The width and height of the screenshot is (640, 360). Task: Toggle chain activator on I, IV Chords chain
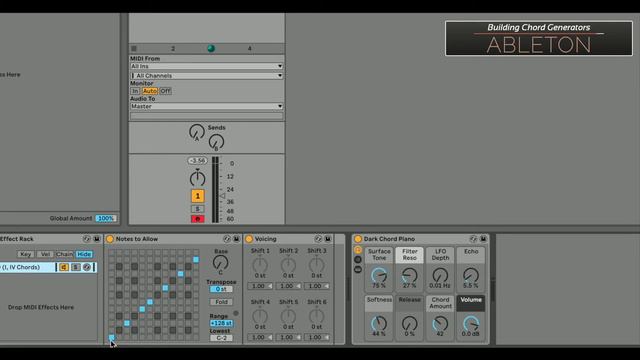tap(64, 267)
